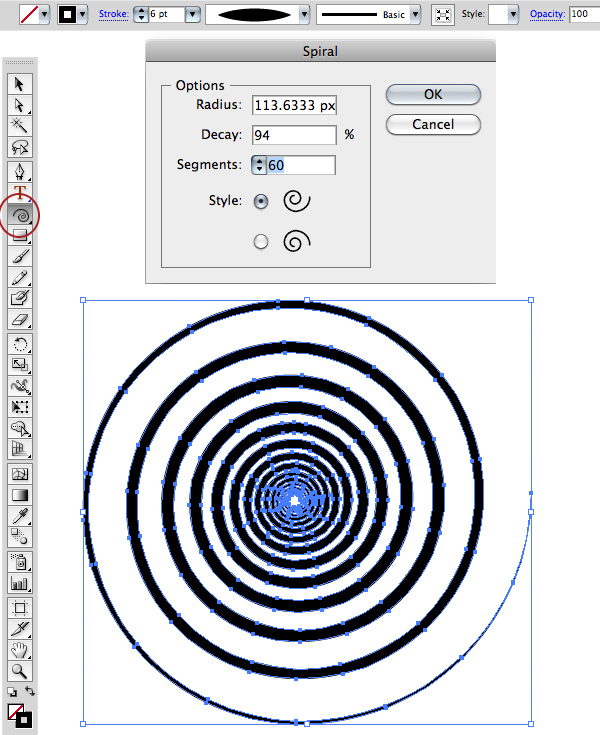
Task: Select the Pen tool
Action: pyautogui.click(x=20, y=169)
